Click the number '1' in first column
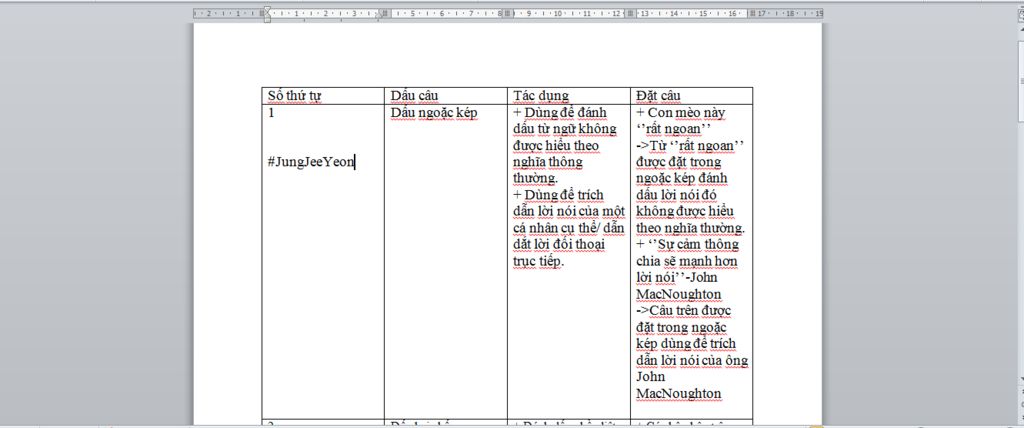Image resolution: width=1024 pixels, height=428 pixels. pyautogui.click(x=270, y=113)
